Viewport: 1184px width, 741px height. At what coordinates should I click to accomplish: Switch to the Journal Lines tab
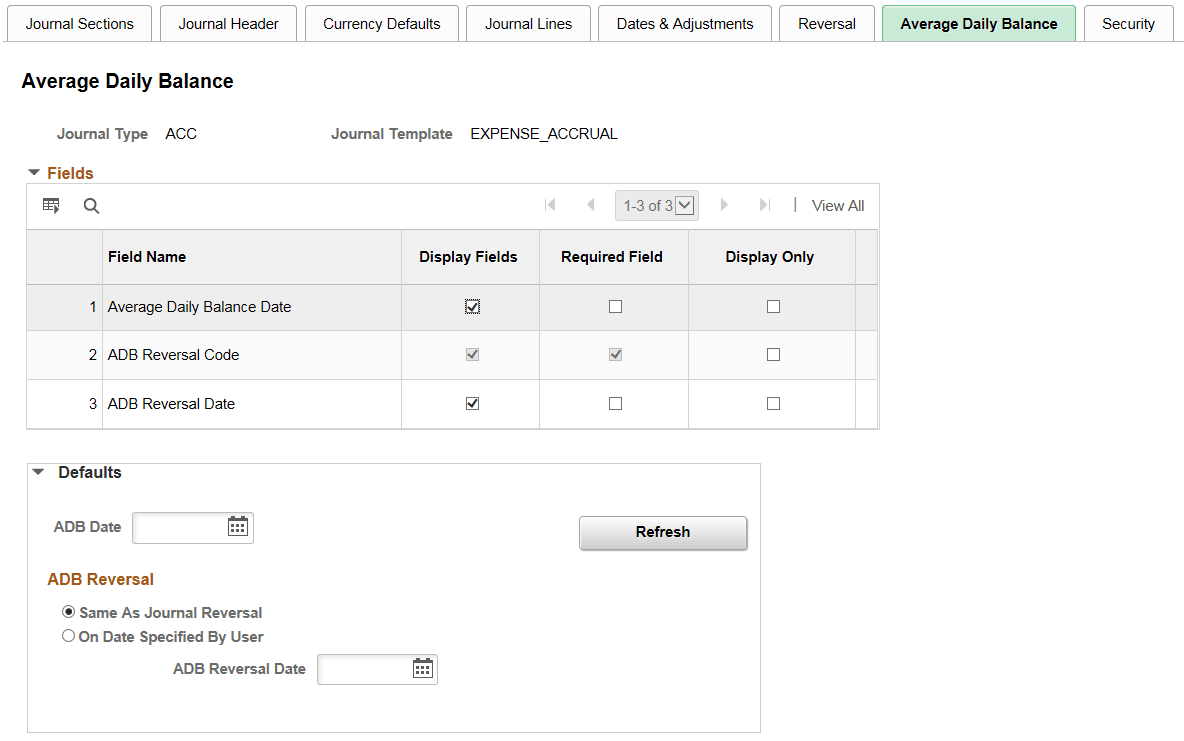528,24
